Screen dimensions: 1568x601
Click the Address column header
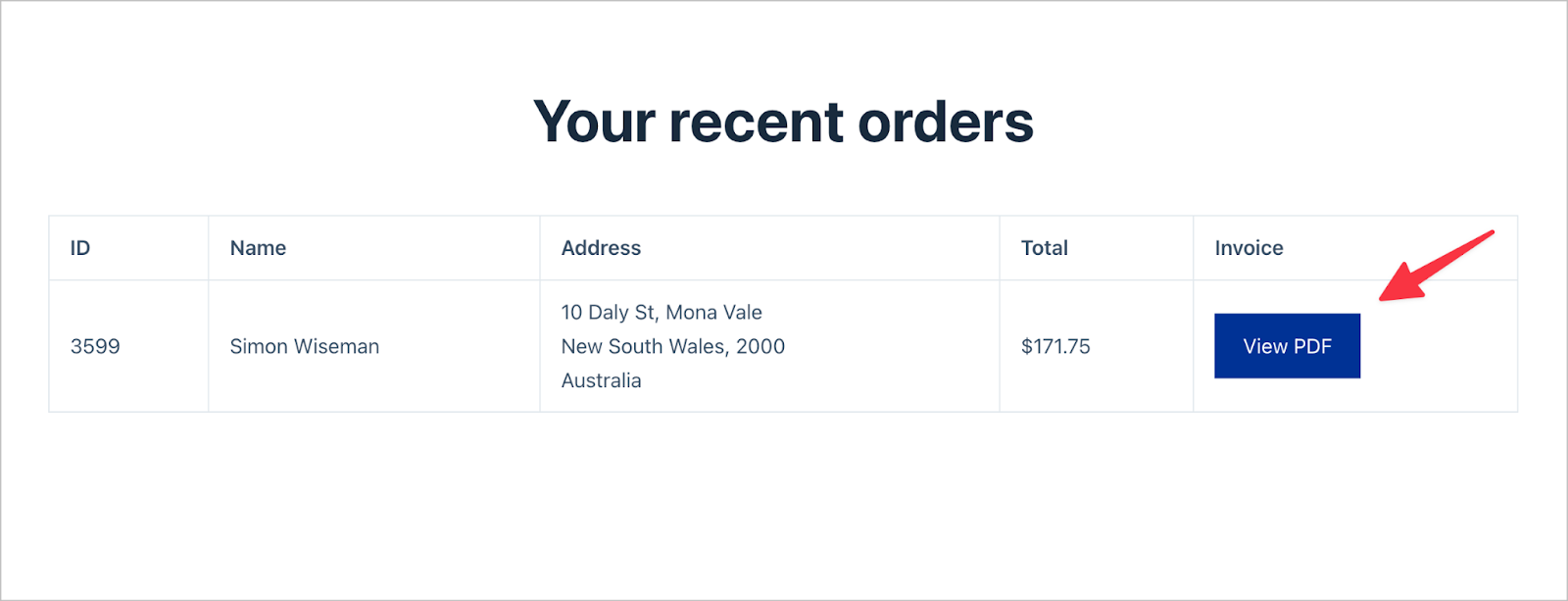601,248
